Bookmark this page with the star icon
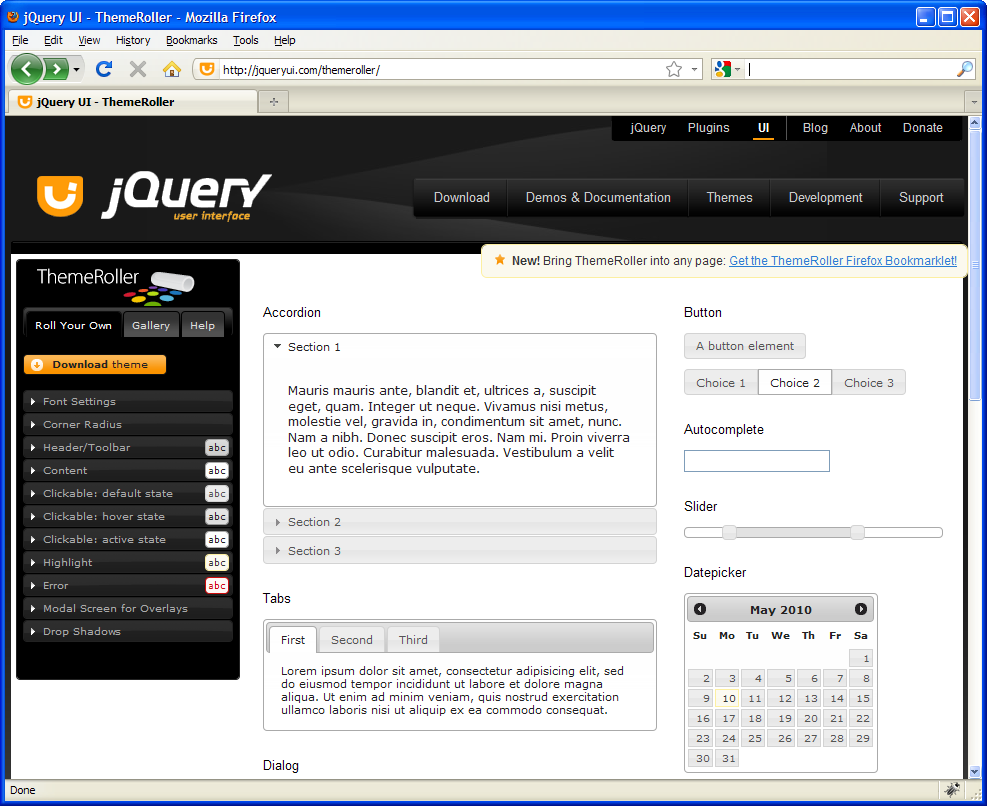The width and height of the screenshot is (987, 806). (x=674, y=69)
